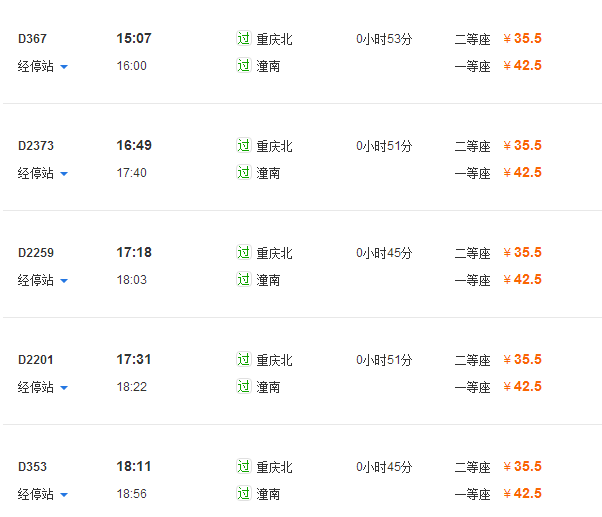Screen dimensions: 602x517
Task: Select train number D2259
Action: (36, 253)
